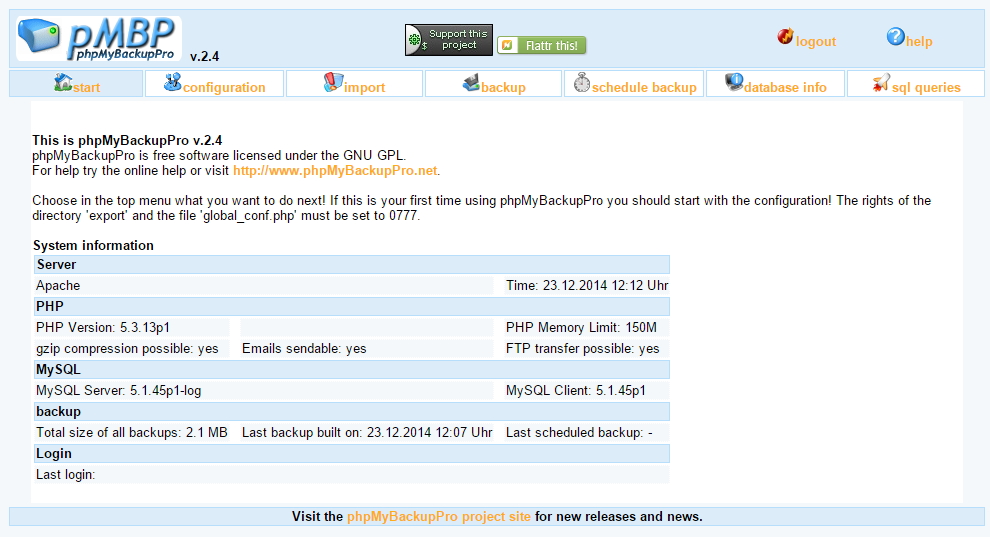Click the sql queries rocket icon
The width and height of the screenshot is (990, 537).
(881, 83)
